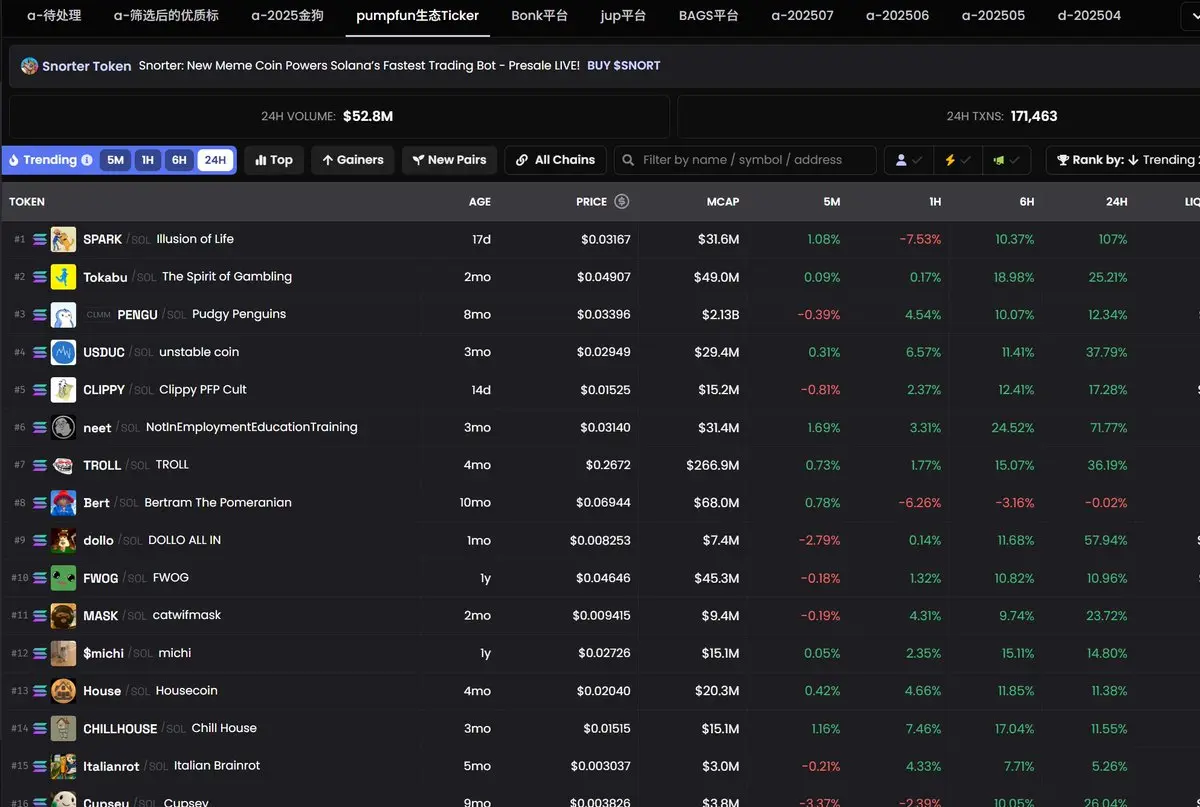This screenshot has height=807, width=1200.
Task: Switch to the a-待处理 tab
Action: pyautogui.click(x=54, y=16)
